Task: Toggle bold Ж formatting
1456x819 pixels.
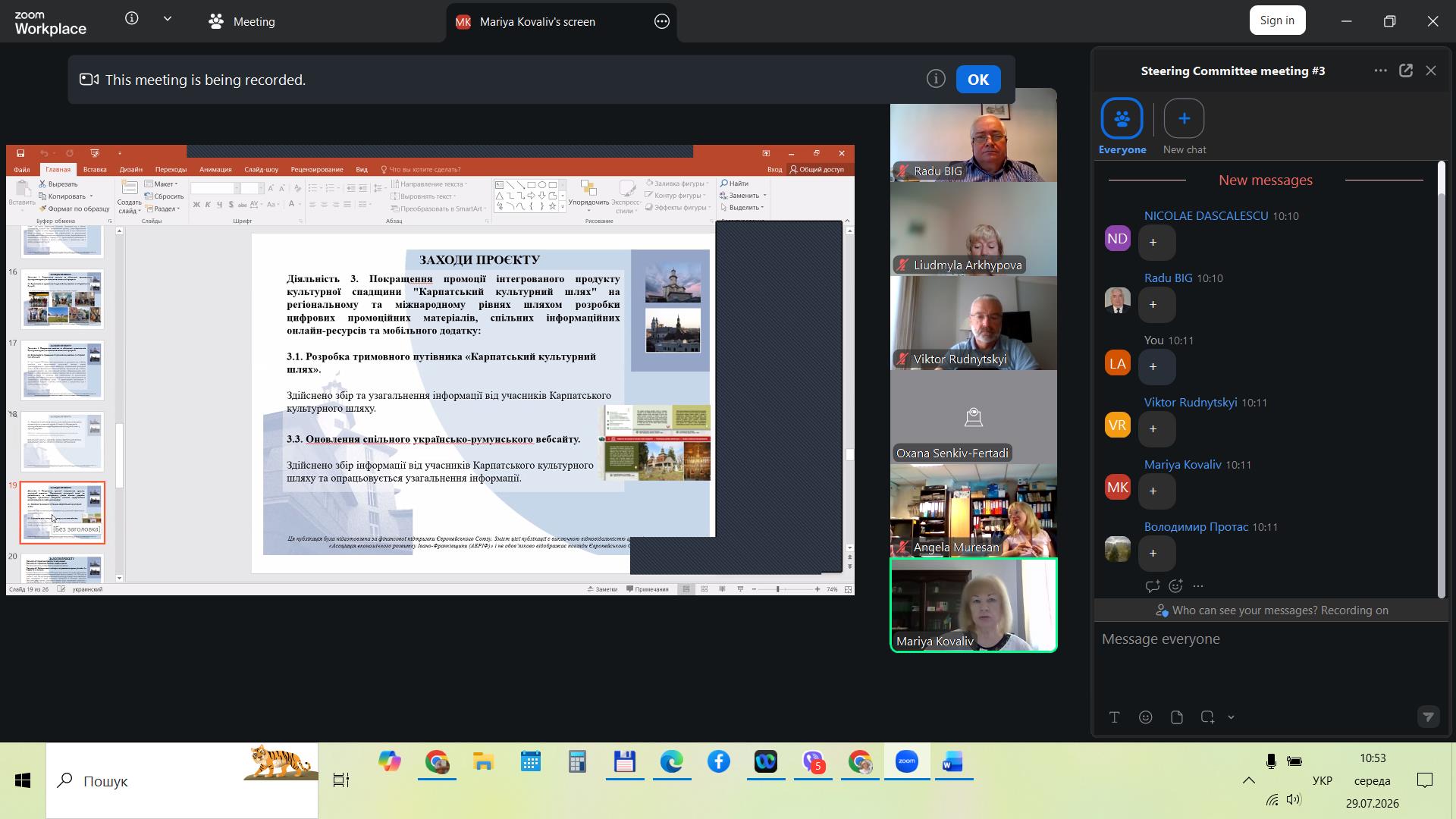Action: pos(196,205)
